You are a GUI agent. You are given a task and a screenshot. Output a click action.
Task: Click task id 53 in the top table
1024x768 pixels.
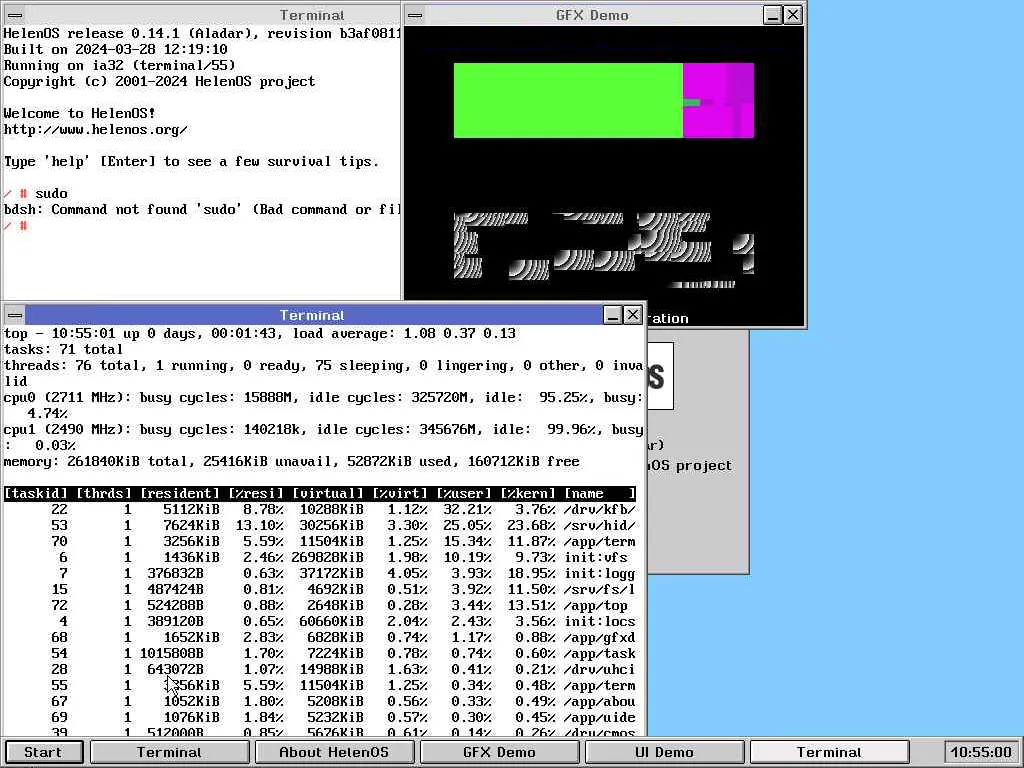coord(59,525)
